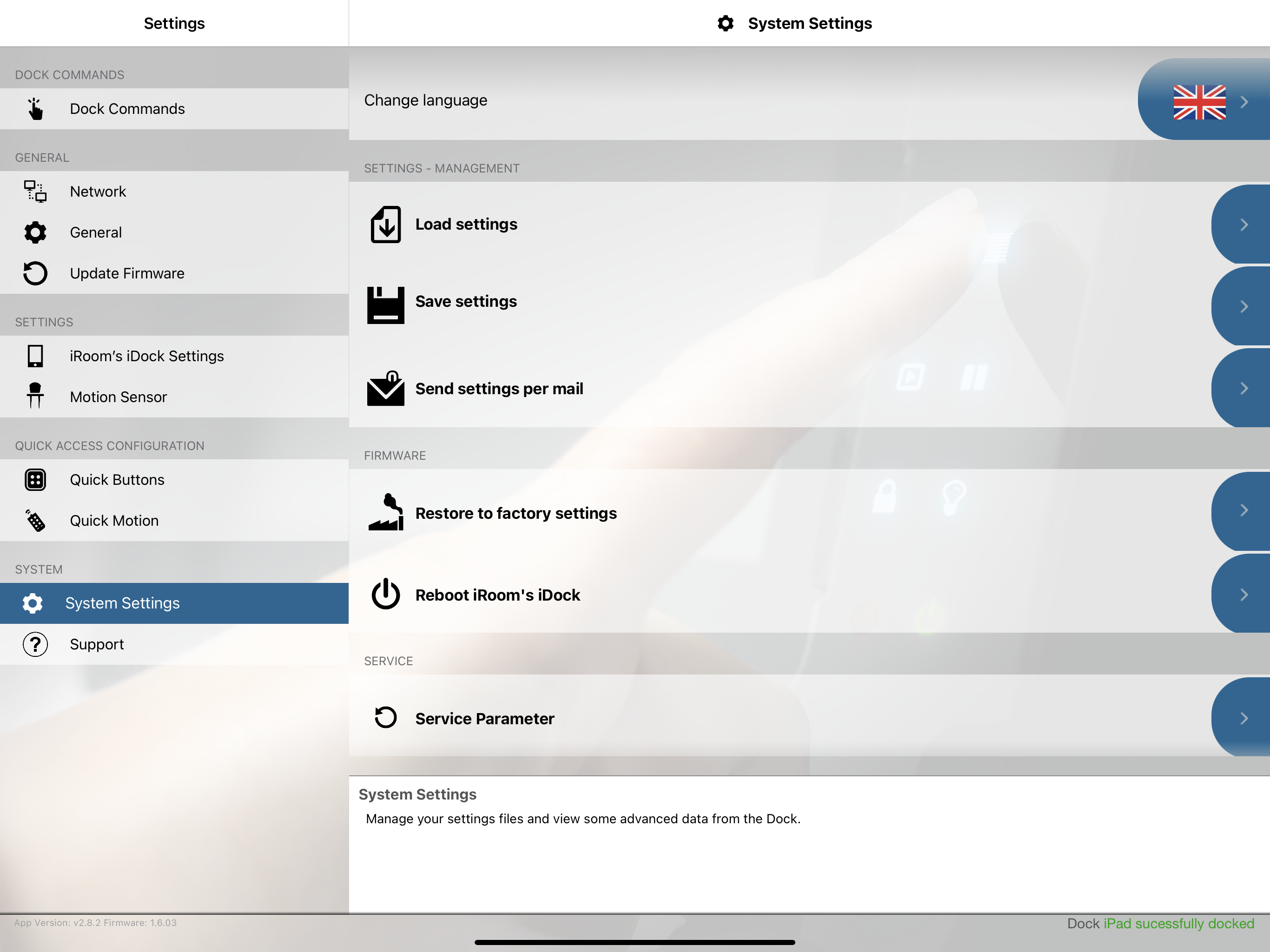Click the Load settings download icon
The height and width of the screenshot is (952, 1270).
point(385,225)
